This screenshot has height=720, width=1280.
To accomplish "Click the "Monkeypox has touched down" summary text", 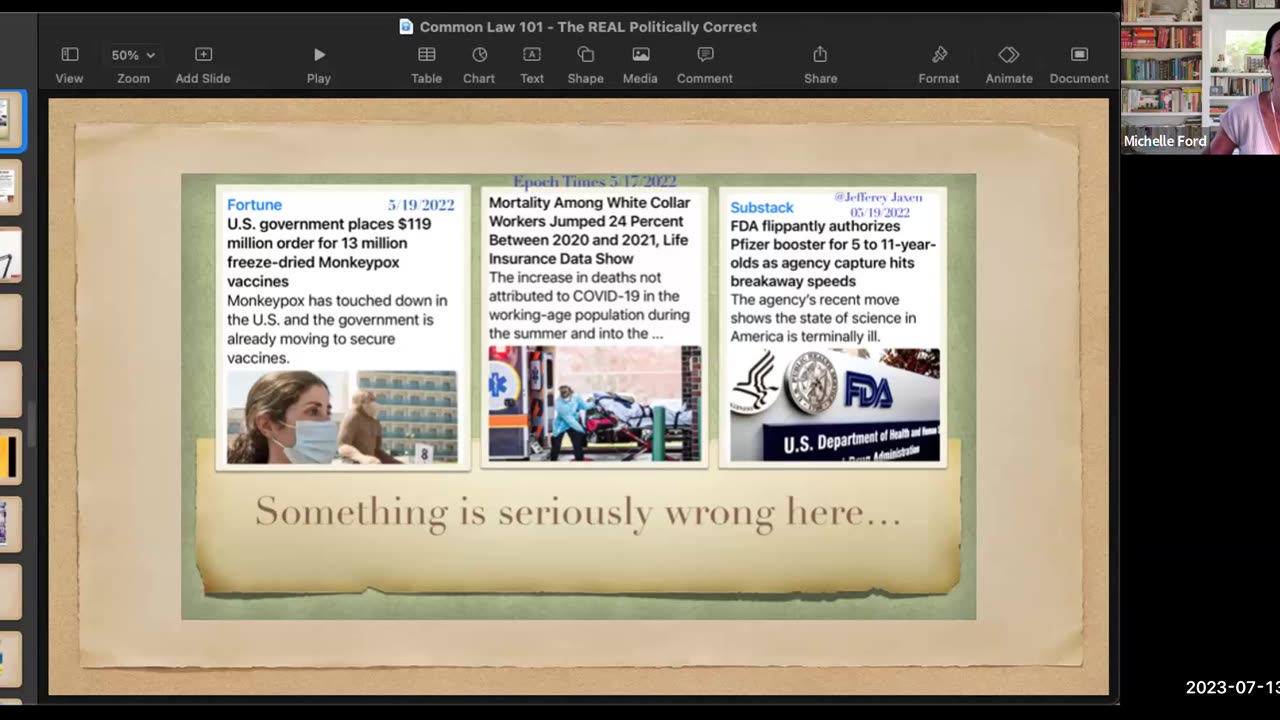I will pyautogui.click(x=337, y=329).
